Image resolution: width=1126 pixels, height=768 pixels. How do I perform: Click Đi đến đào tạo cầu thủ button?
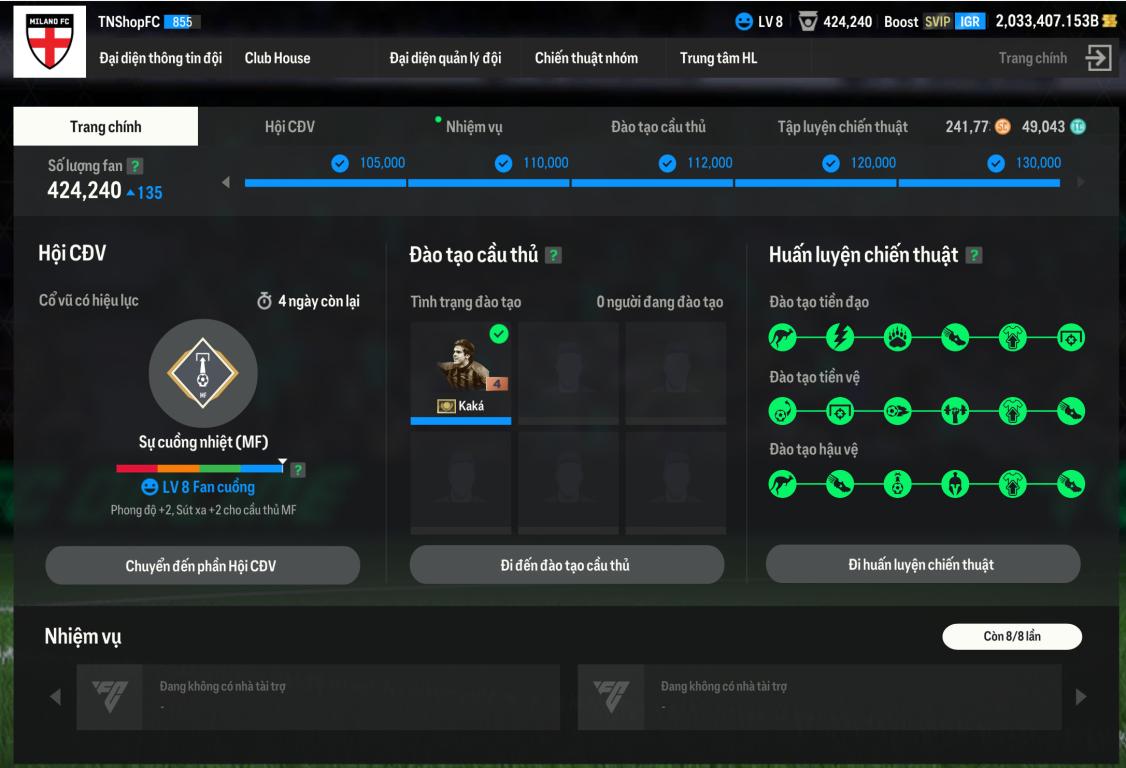567,565
